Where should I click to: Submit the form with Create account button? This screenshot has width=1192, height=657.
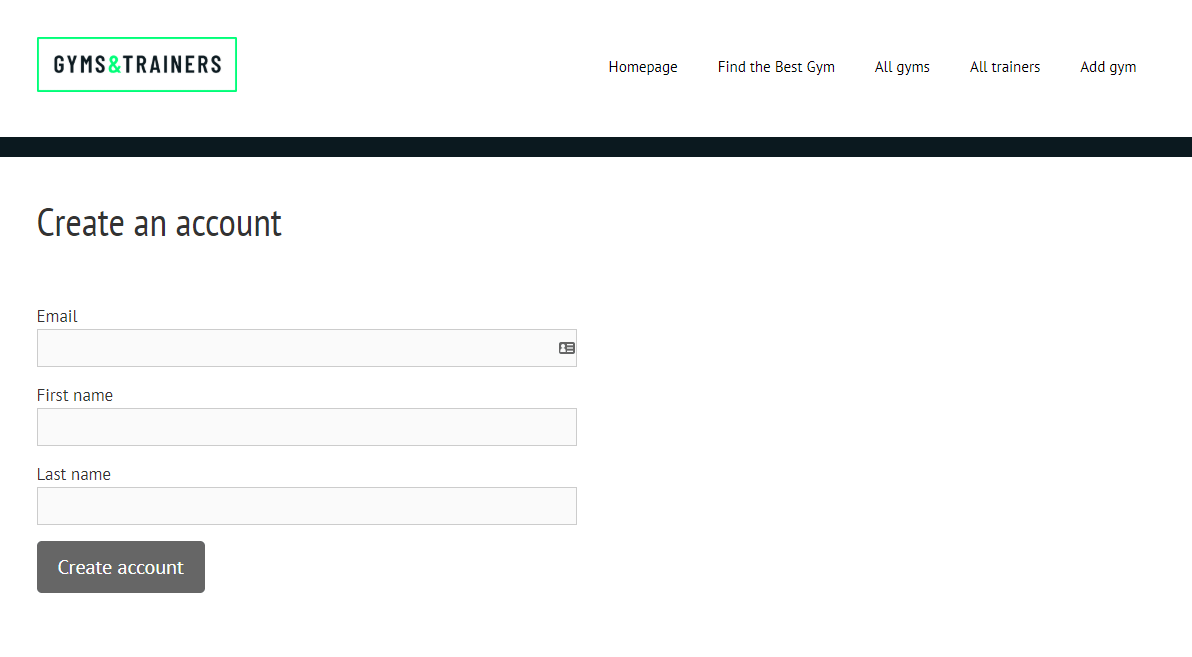pos(121,567)
